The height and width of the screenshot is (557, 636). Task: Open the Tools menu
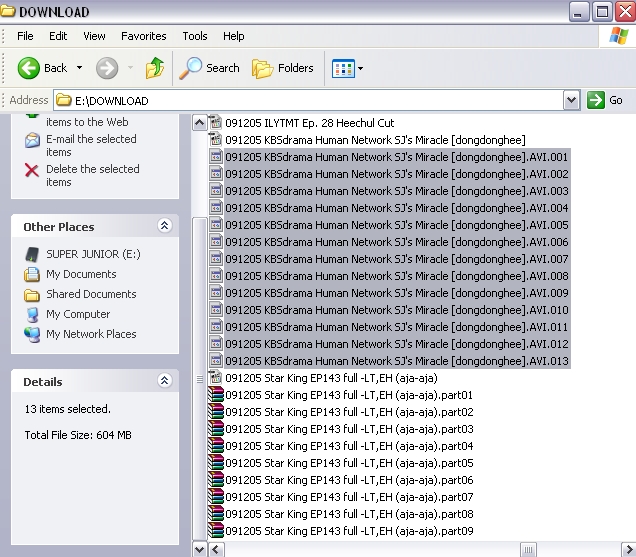pyautogui.click(x=195, y=36)
